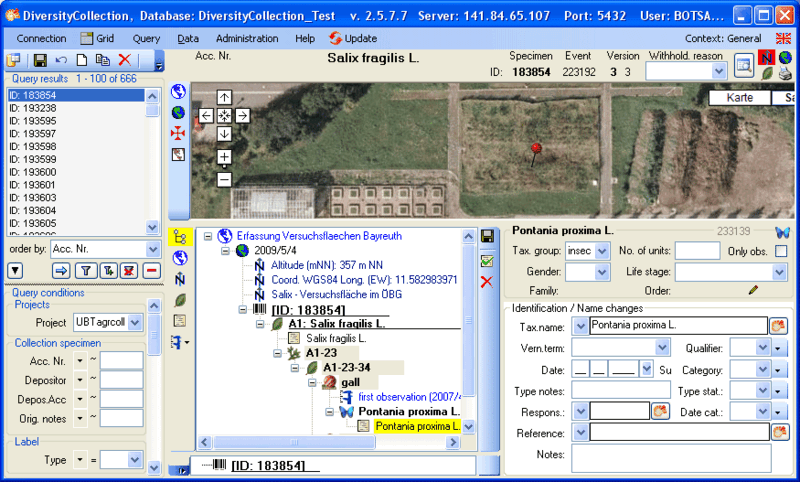This screenshot has height=482, width=800.
Task: Click the Karte map type button
Action: (x=740, y=98)
